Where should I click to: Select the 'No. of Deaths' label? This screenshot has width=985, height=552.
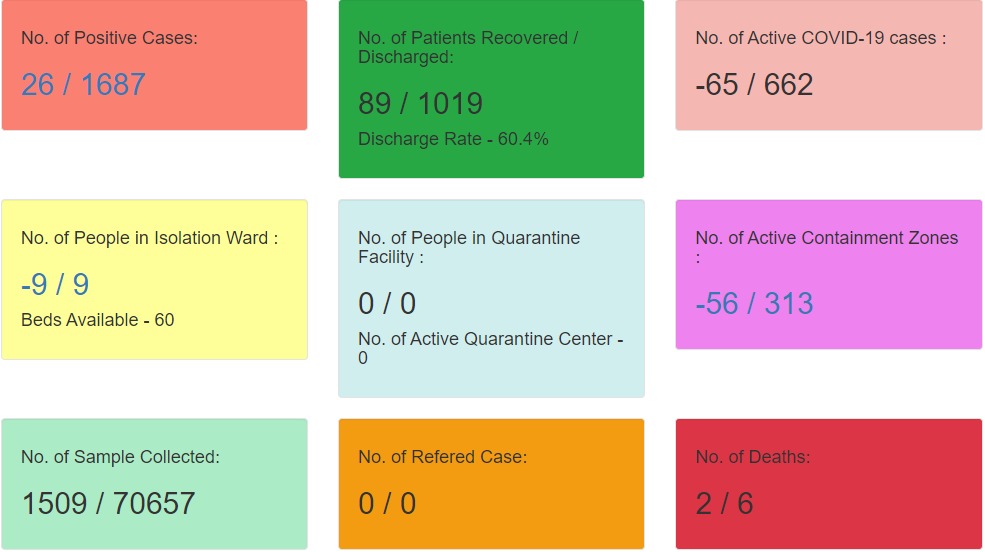[752, 457]
